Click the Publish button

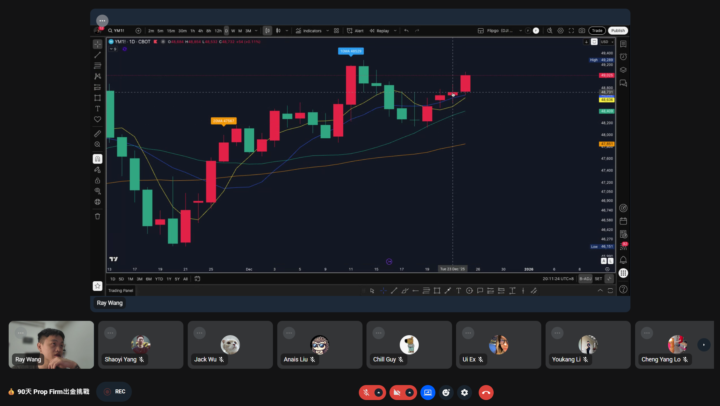pyautogui.click(x=618, y=31)
